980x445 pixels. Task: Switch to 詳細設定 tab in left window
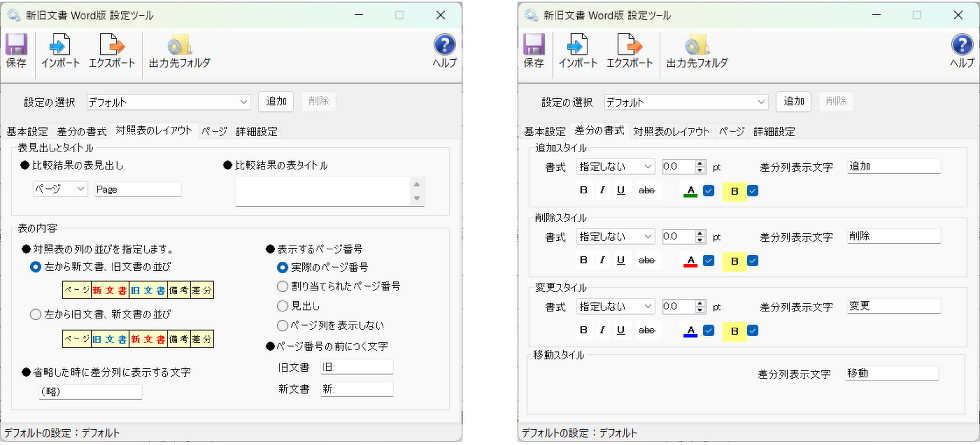256,131
